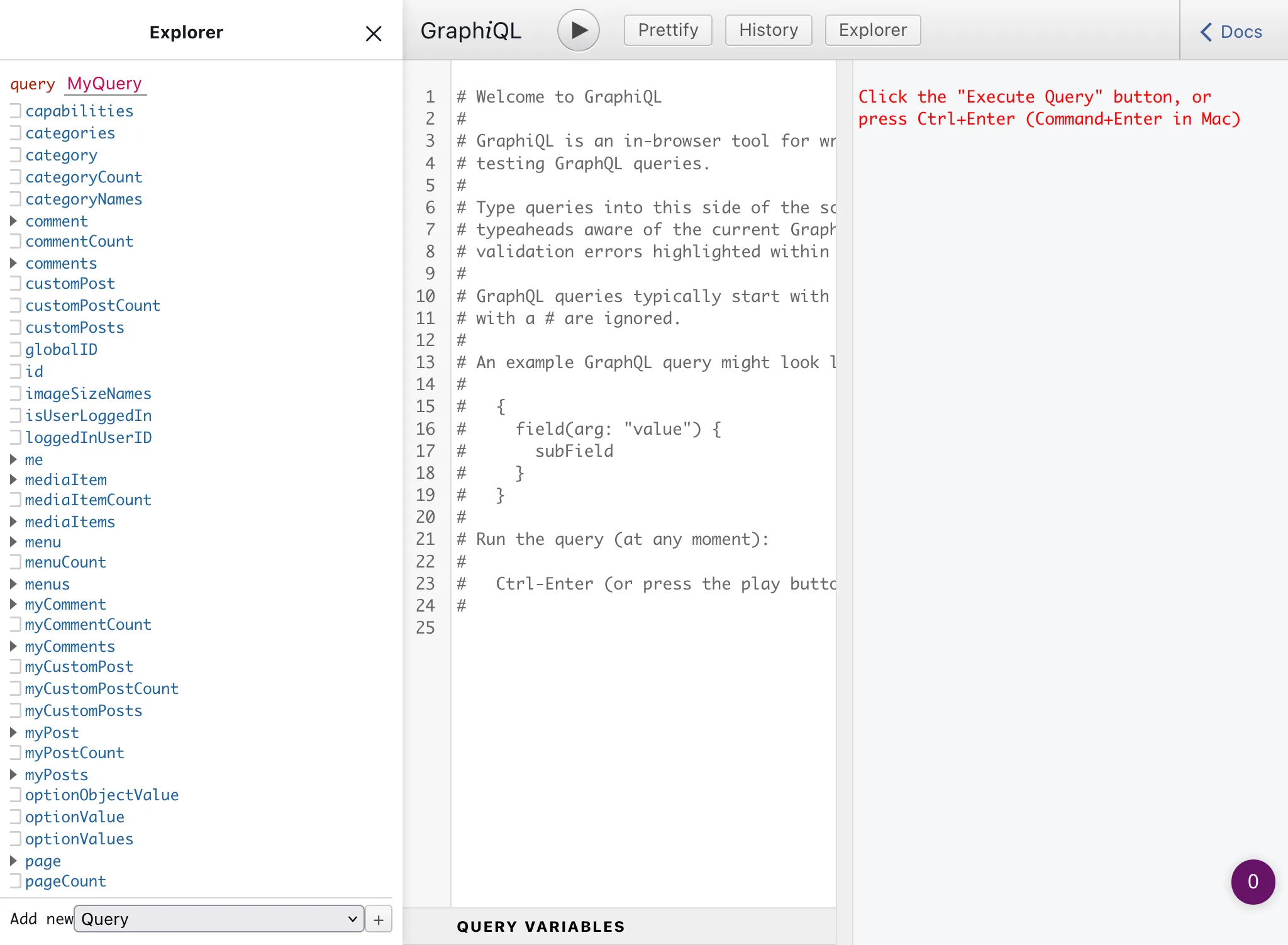1288x945 pixels.
Task: Click the GraphiQL title
Action: click(x=471, y=30)
